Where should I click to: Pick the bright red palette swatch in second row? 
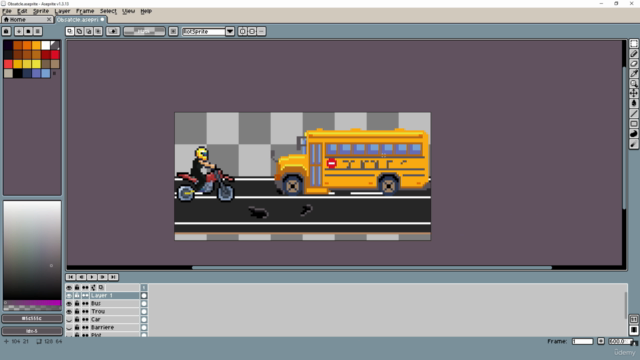(x=55, y=54)
